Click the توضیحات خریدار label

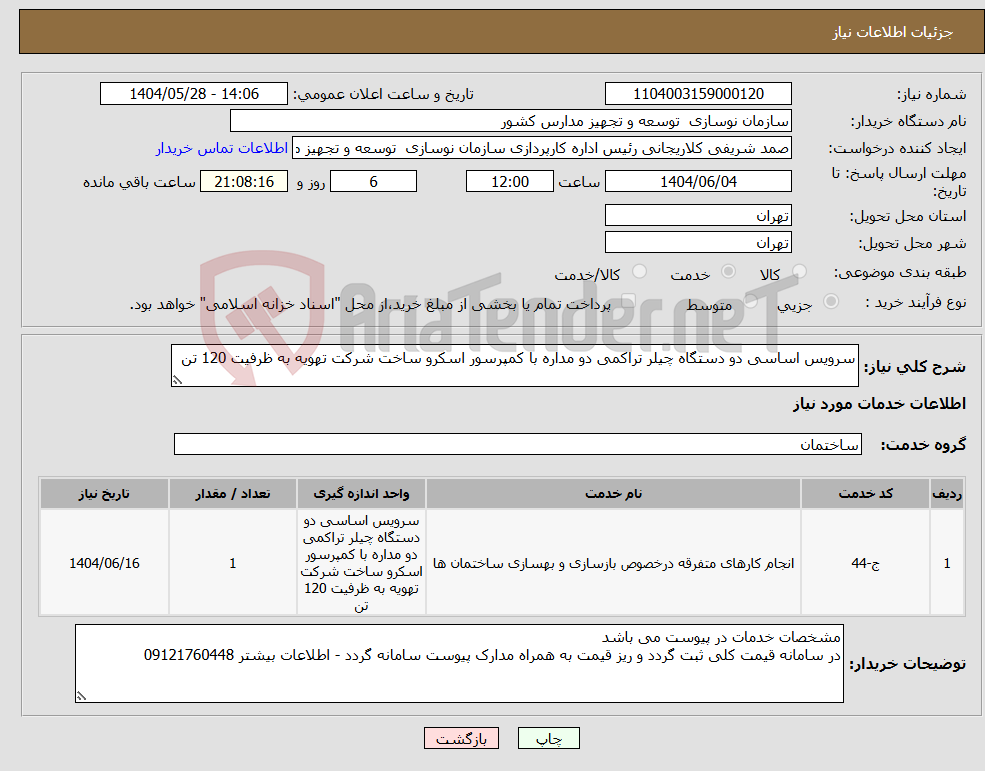908,664
